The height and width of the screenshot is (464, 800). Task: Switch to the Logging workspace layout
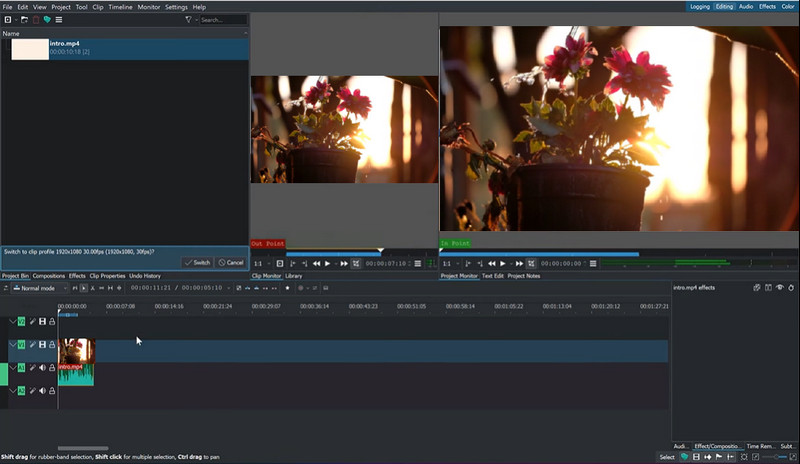699,7
